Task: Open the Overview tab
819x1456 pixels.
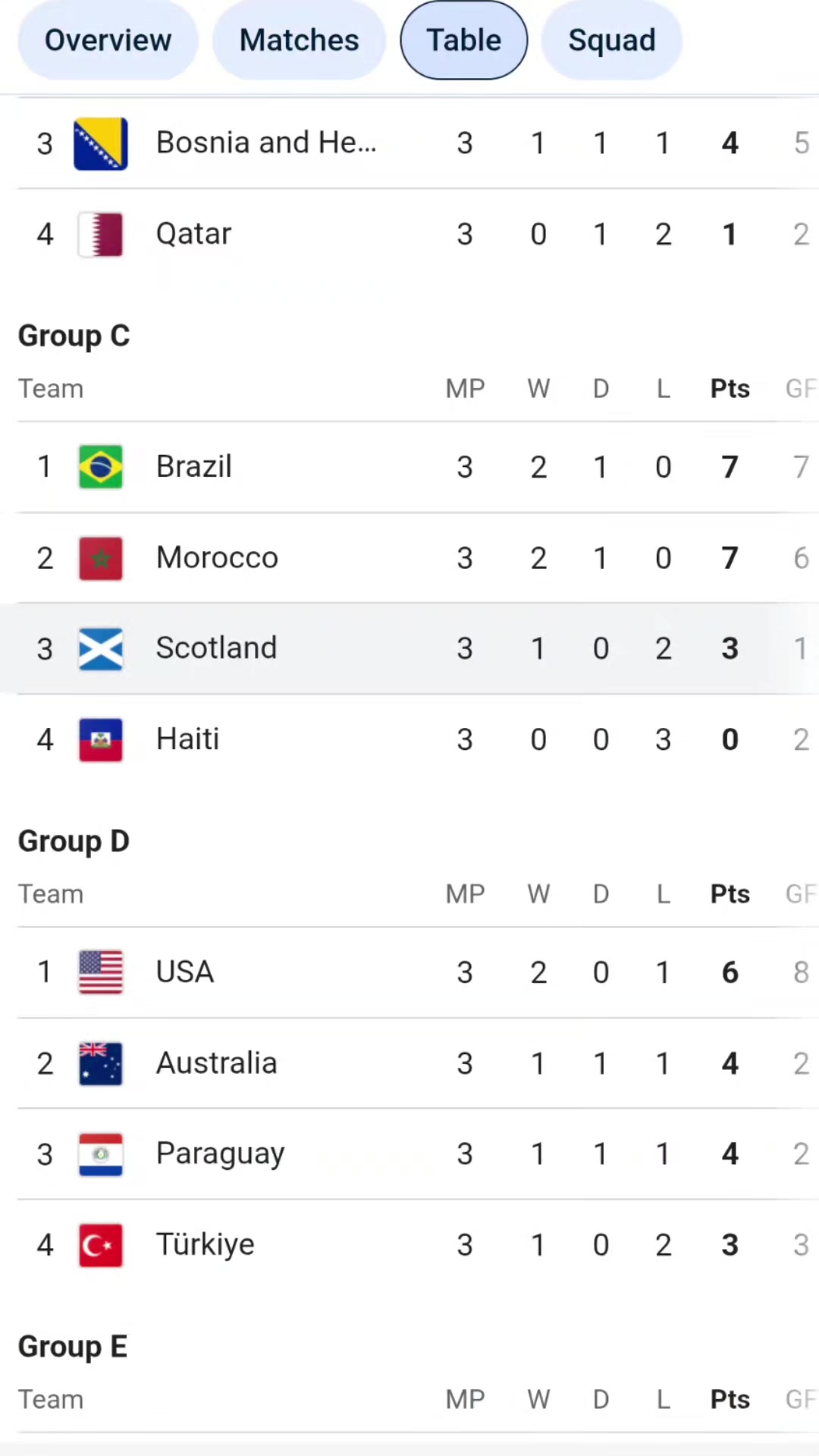Action: coord(108,40)
